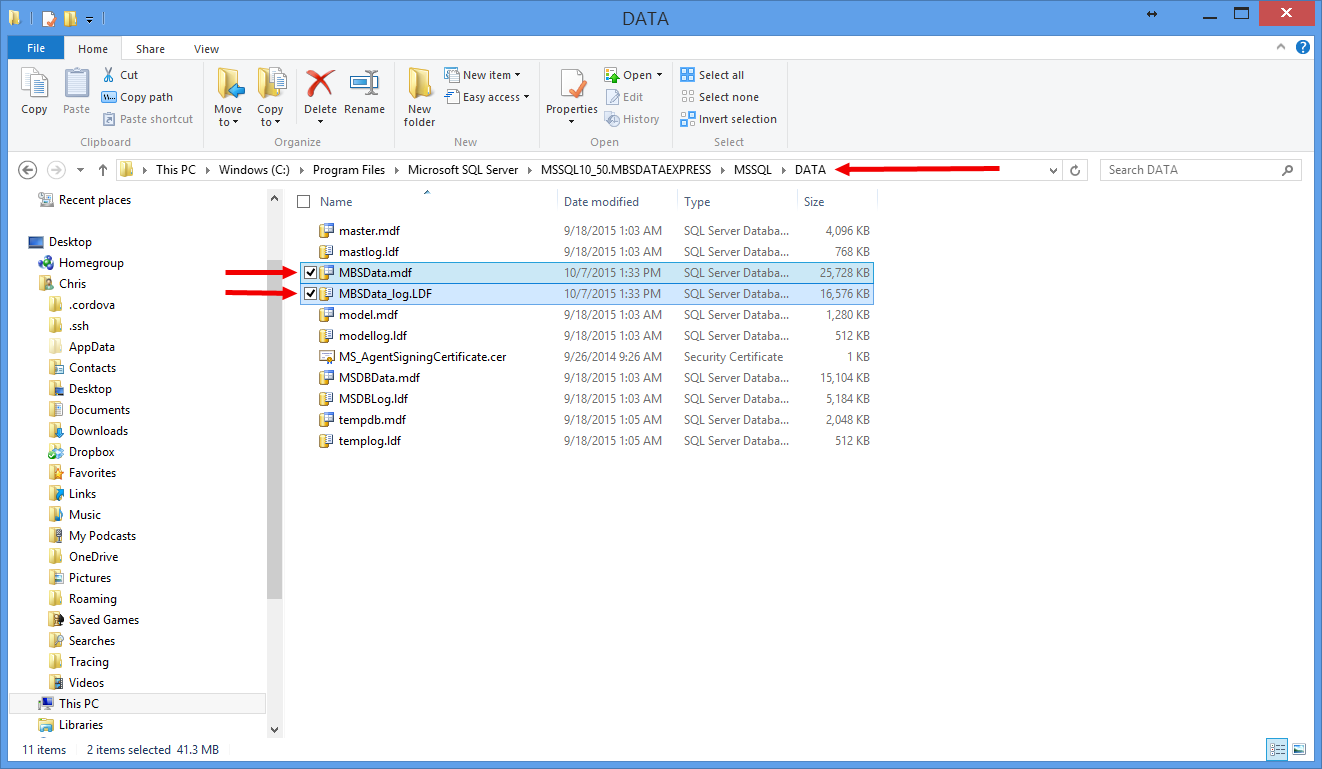1322x769 pixels.
Task: Click the Select all icon
Action: 688,75
